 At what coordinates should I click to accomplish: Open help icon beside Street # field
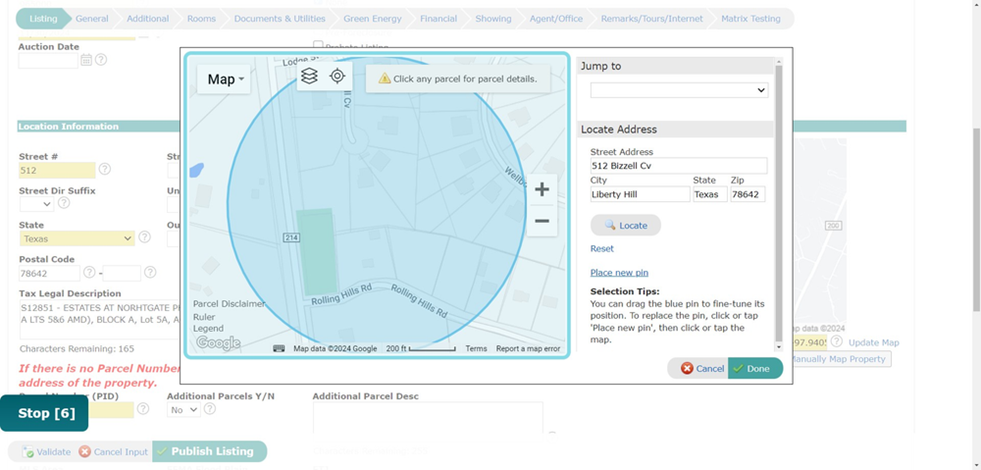pos(104,169)
